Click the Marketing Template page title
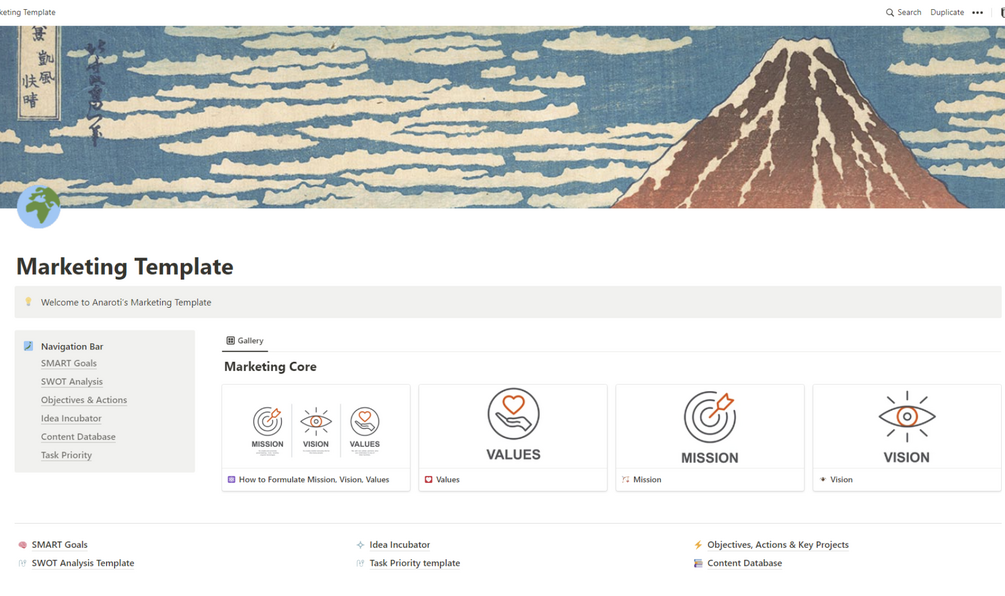This screenshot has width=1005, height=596. tap(124, 267)
